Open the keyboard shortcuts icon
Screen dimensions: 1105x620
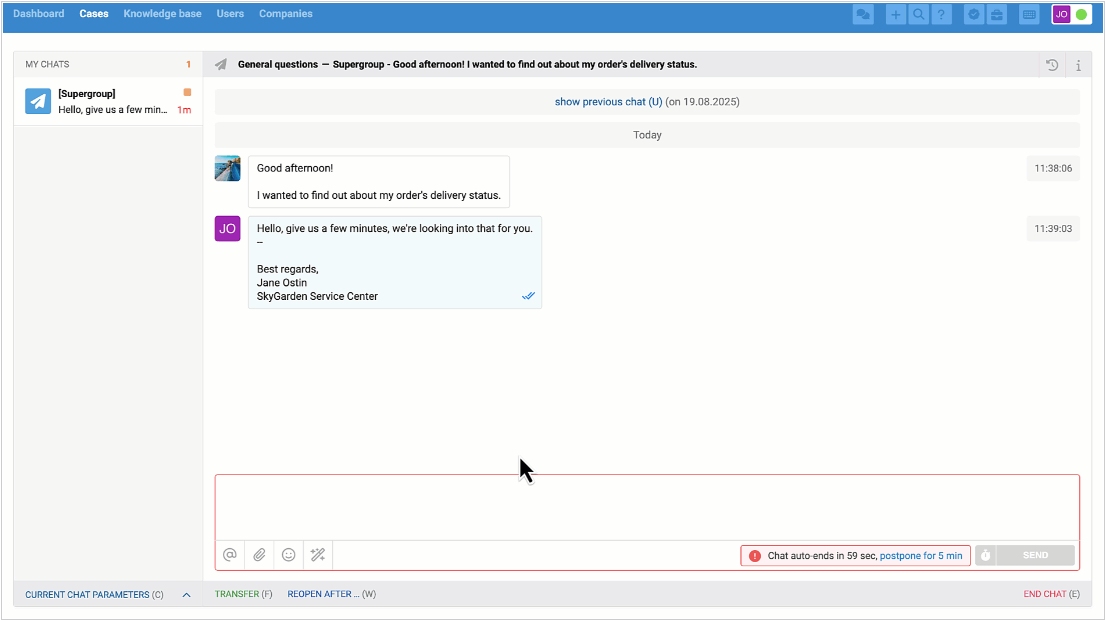1028,15
